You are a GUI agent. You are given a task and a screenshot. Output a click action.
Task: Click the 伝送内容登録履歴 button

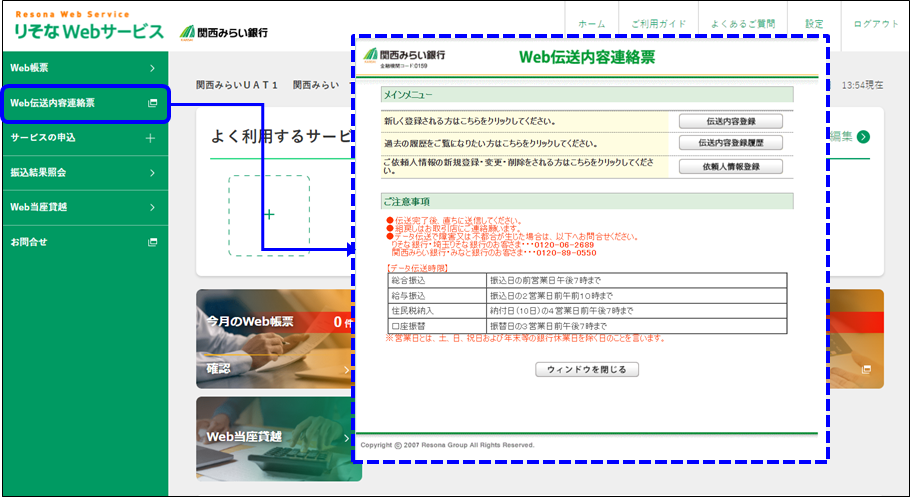tap(731, 143)
